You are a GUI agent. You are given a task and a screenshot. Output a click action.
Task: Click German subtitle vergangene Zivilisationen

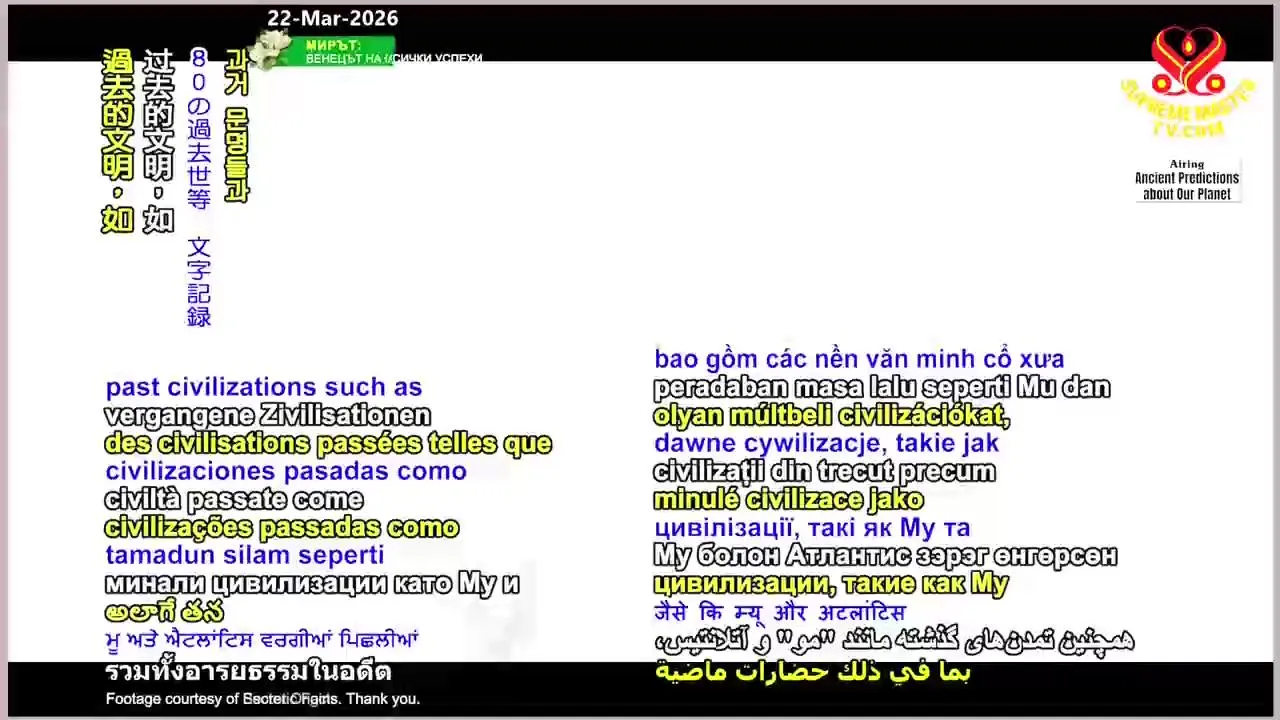(268, 415)
